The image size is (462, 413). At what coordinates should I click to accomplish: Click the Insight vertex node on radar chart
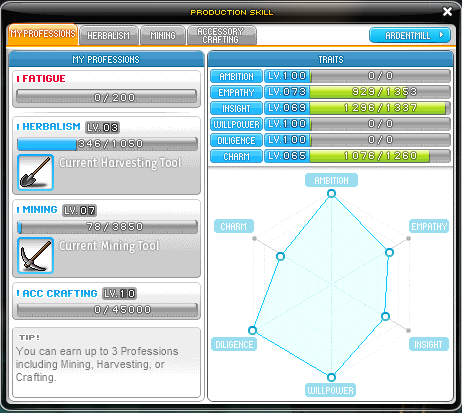click(385, 316)
